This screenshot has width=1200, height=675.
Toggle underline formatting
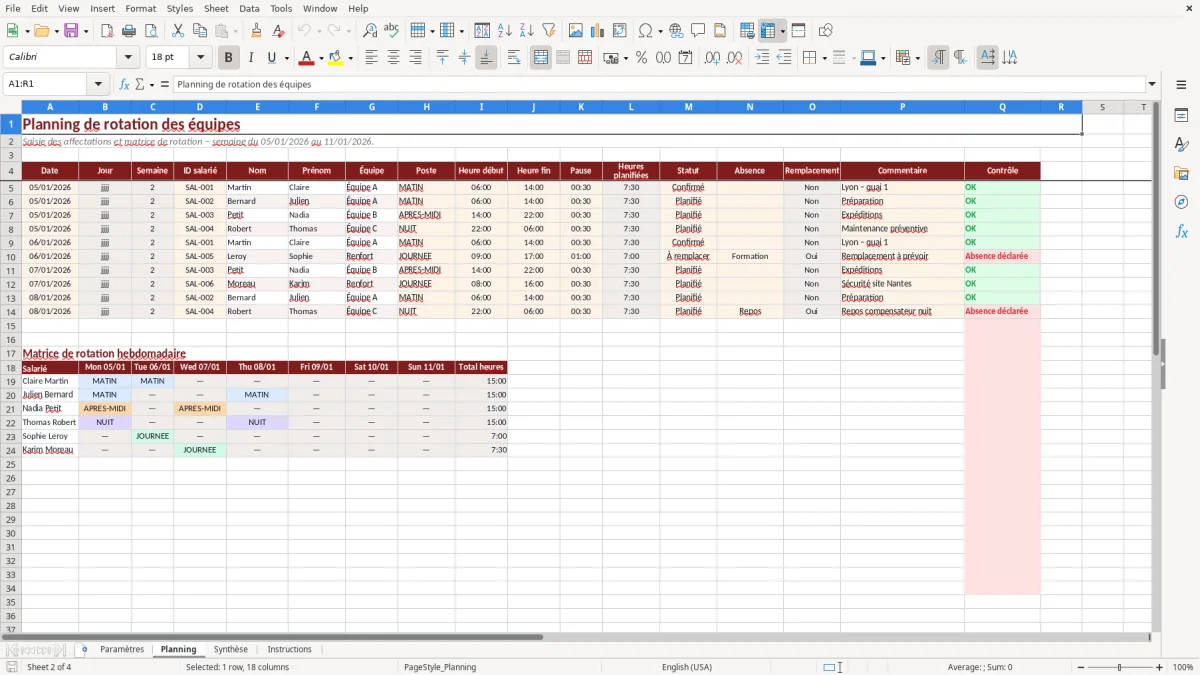click(x=272, y=58)
